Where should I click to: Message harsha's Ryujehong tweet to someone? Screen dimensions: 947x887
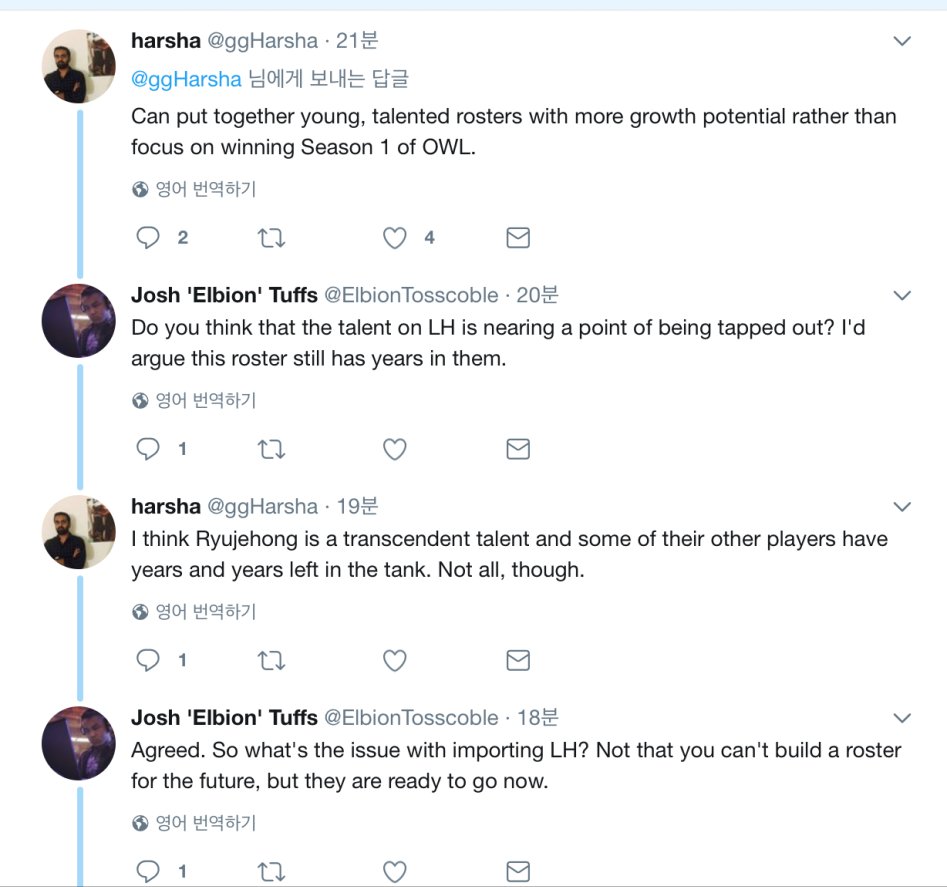pos(517,661)
